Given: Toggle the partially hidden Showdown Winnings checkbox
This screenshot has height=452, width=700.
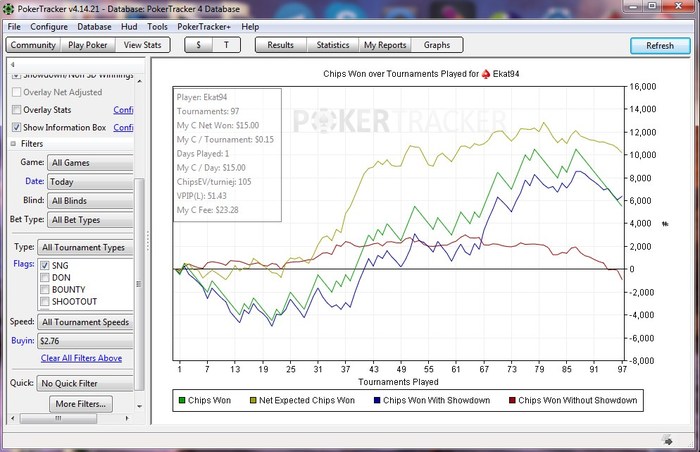Looking at the screenshot, I should point(17,76).
